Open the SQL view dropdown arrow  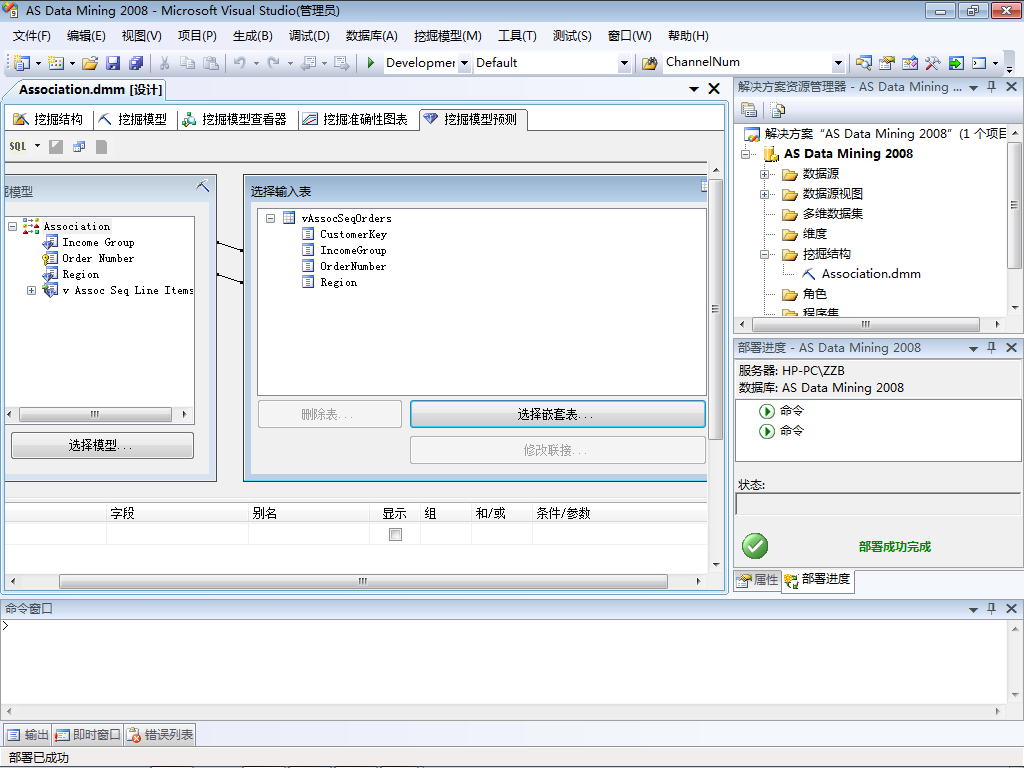pyautogui.click(x=37, y=146)
